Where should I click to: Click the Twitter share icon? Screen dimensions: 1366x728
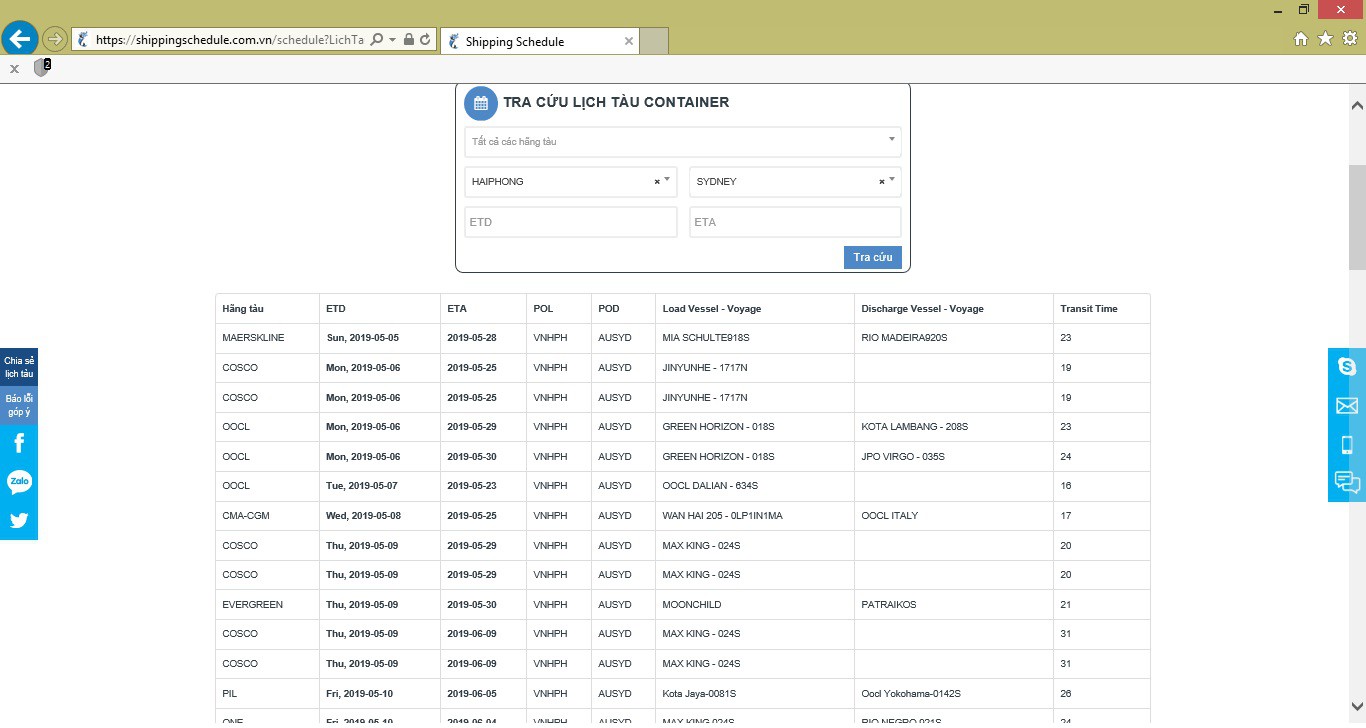19,520
